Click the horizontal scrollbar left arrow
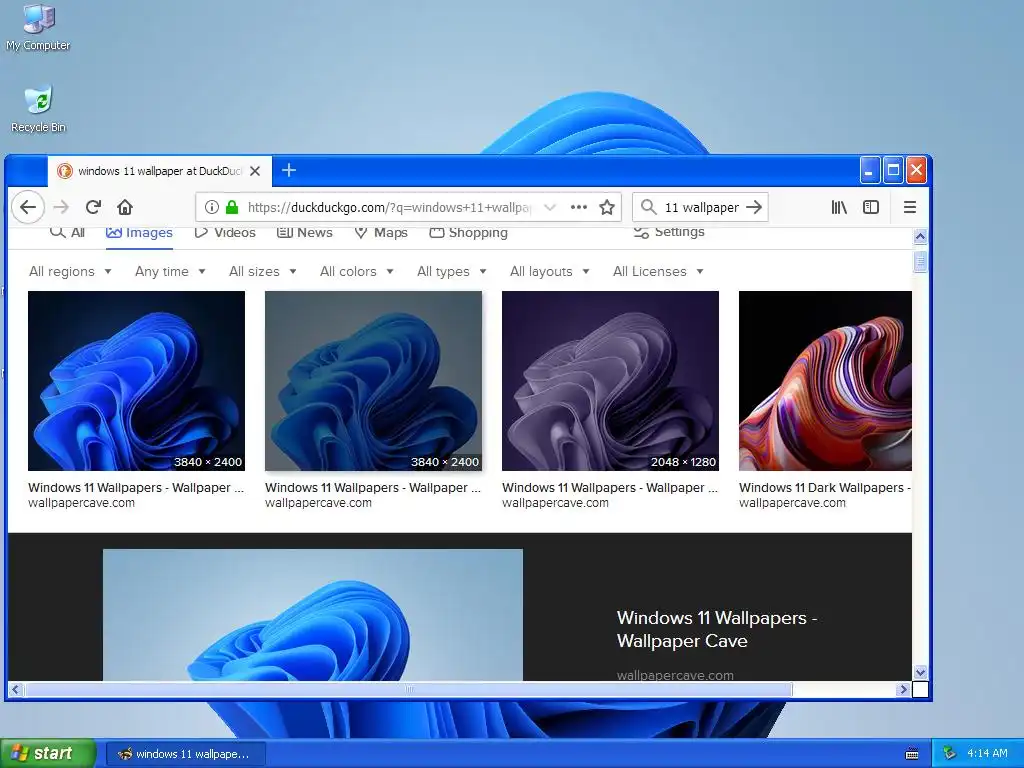This screenshot has width=1024, height=768. [16, 689]
